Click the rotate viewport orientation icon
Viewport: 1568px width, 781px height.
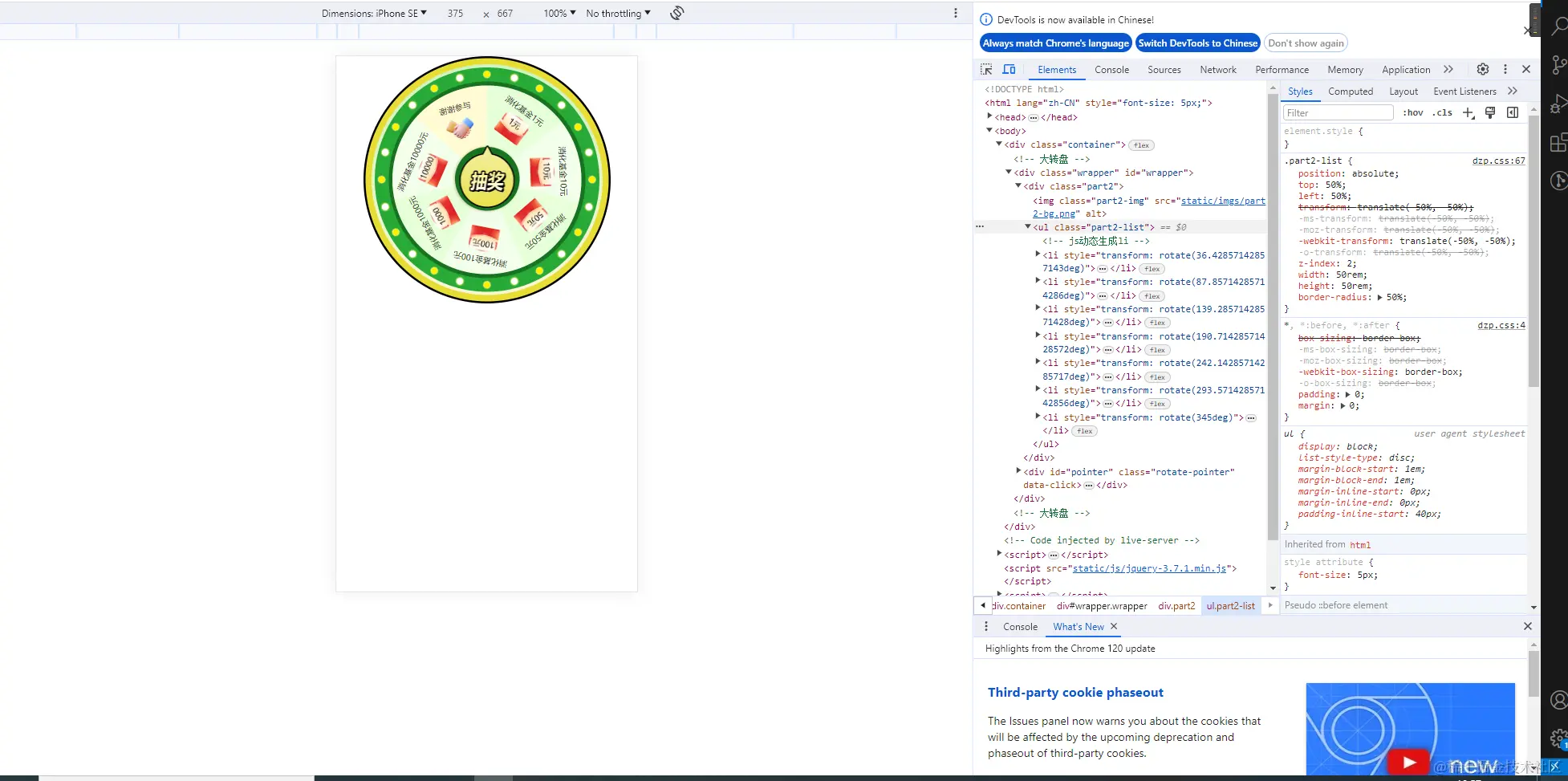(x=676, y=13)
